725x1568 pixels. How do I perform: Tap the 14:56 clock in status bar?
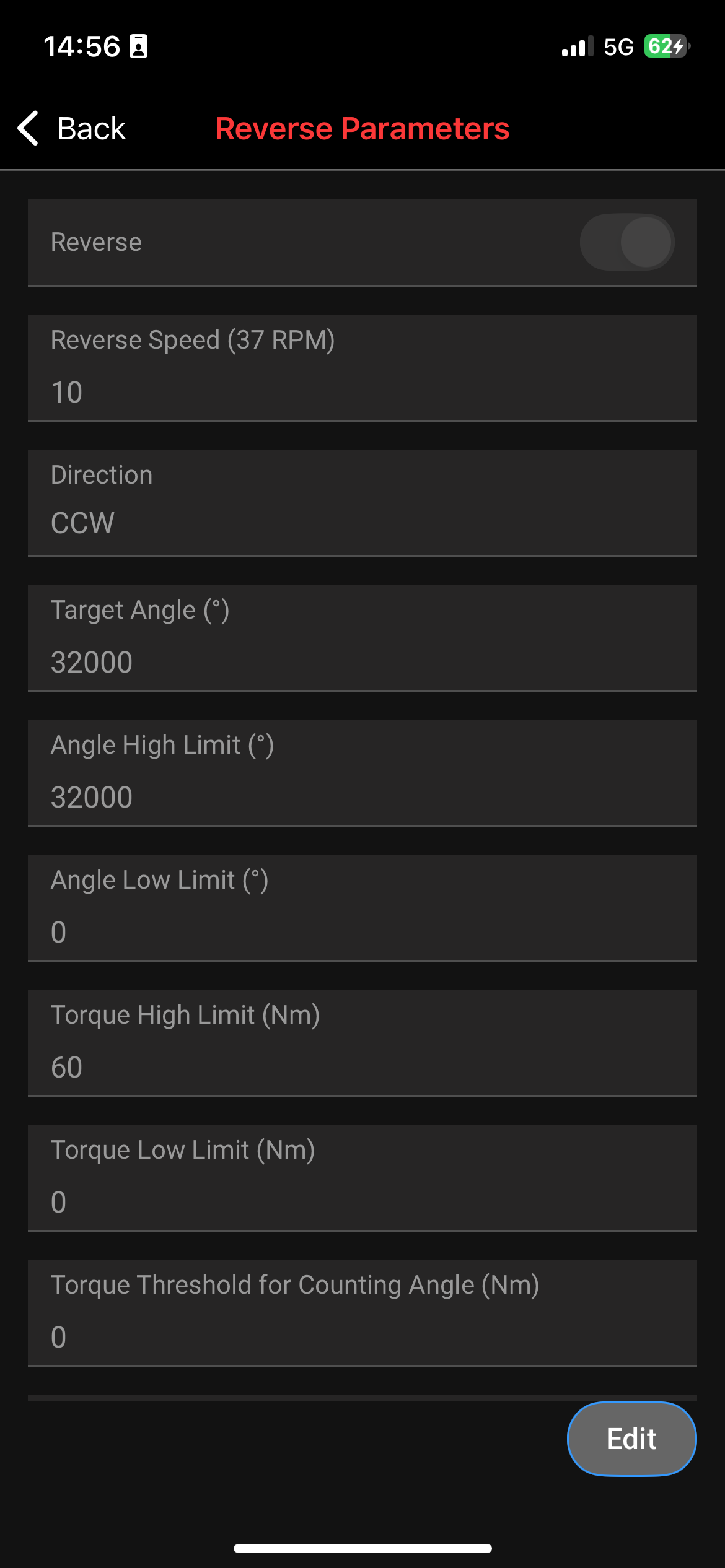pyautogui.click(x=82, y=47)
